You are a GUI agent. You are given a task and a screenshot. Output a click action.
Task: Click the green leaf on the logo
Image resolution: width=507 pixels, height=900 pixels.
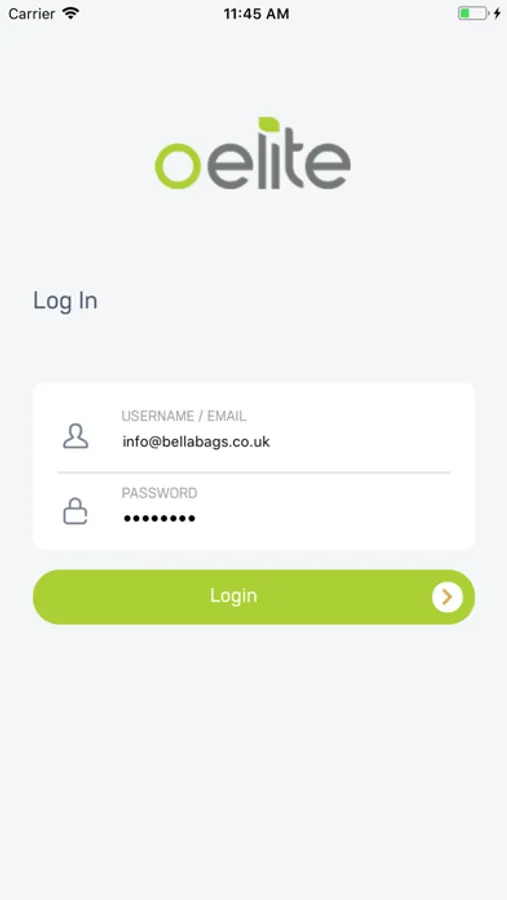tap(269, 124)
